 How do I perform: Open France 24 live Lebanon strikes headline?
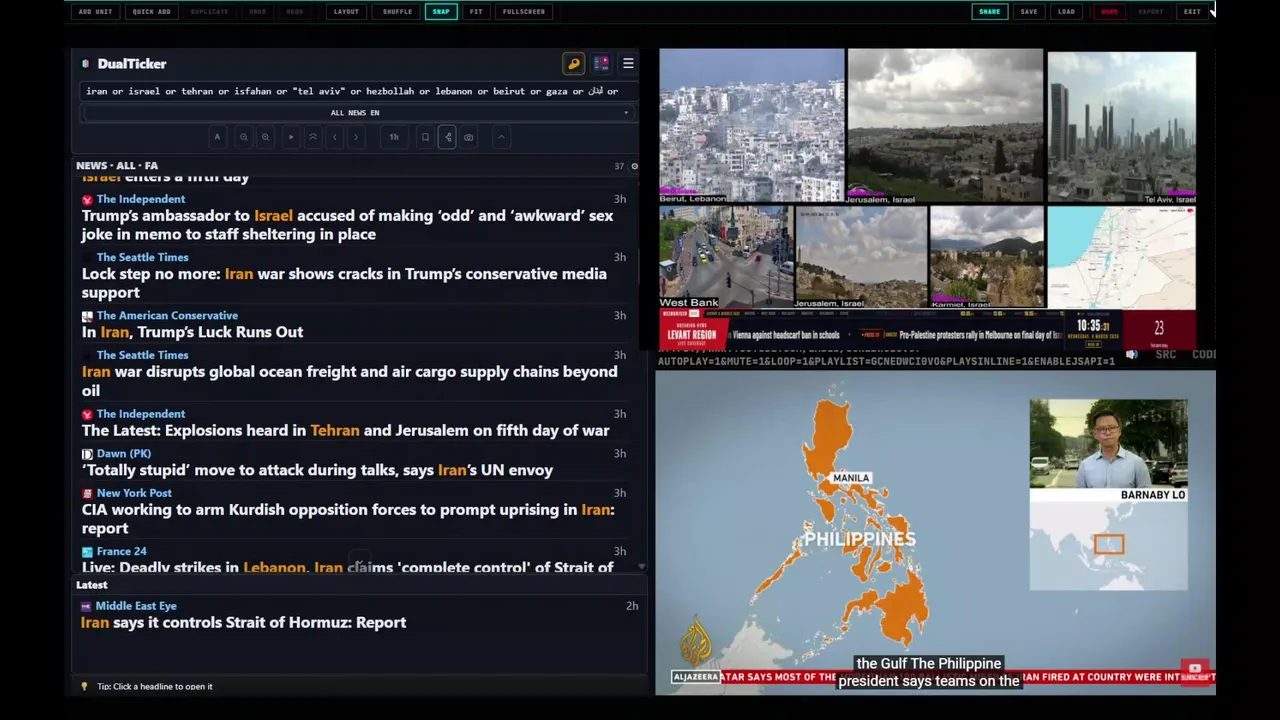(x=347, y=567)
